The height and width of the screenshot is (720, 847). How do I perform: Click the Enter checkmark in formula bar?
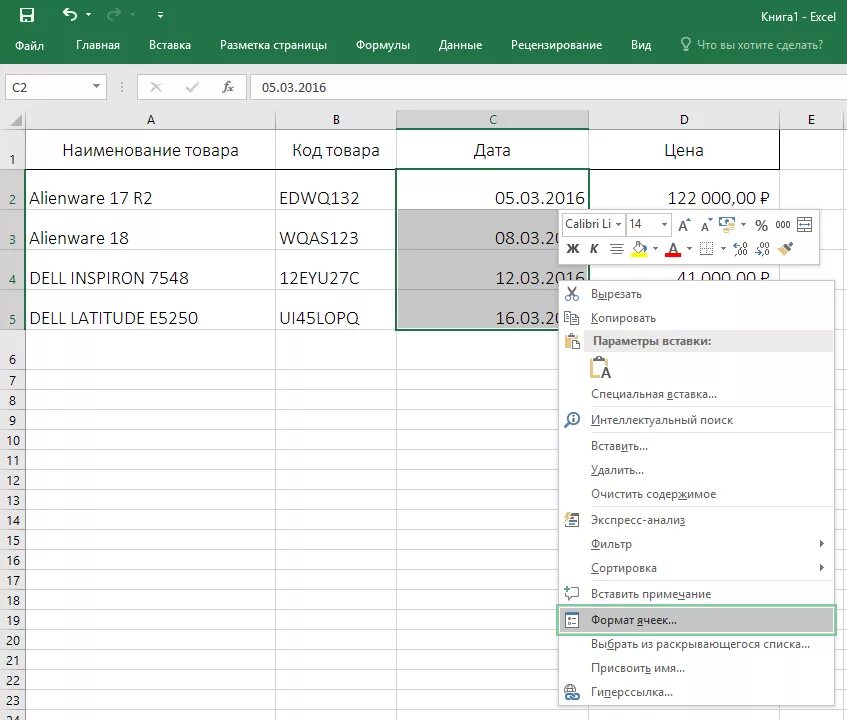coord(192,87)
